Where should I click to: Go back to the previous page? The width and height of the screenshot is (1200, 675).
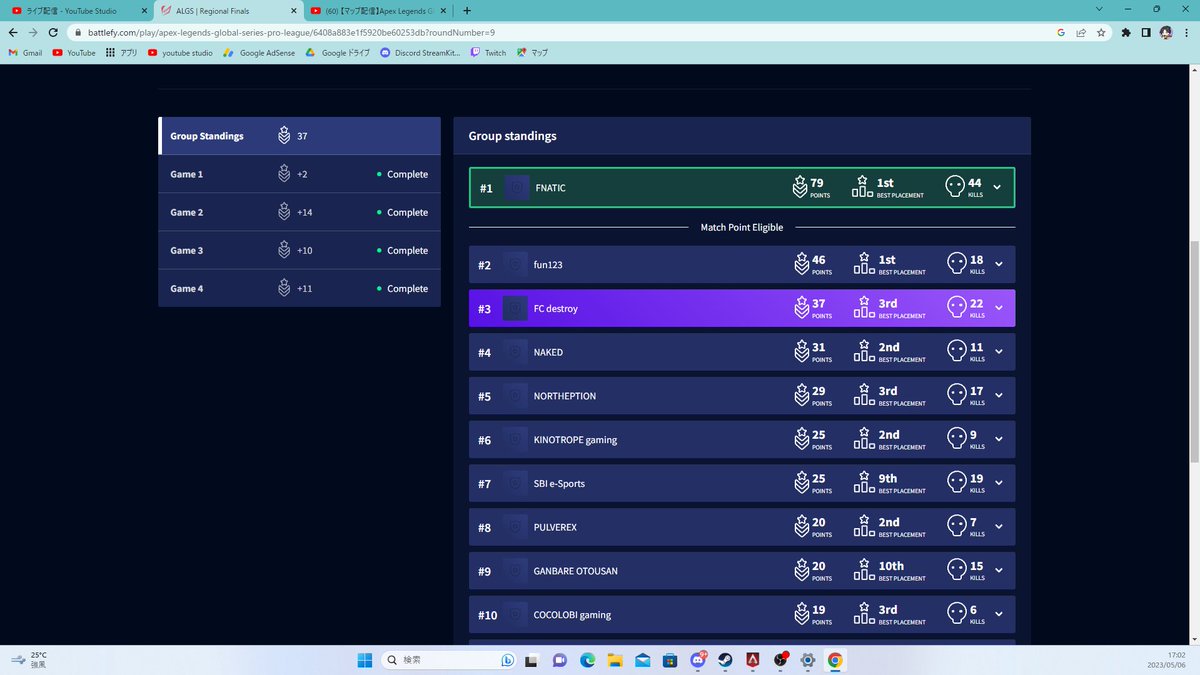click(13, 32)
